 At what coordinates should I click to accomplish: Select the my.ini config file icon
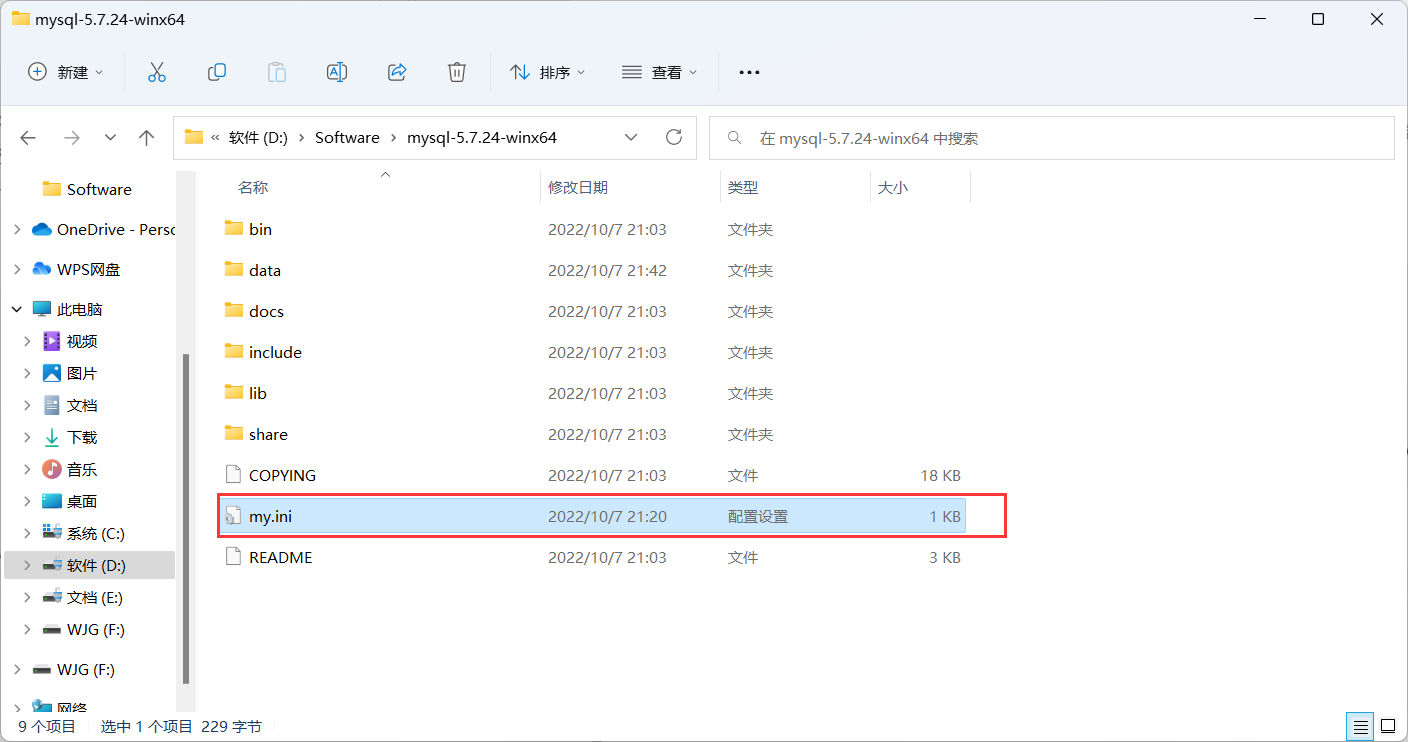point(234,516)
